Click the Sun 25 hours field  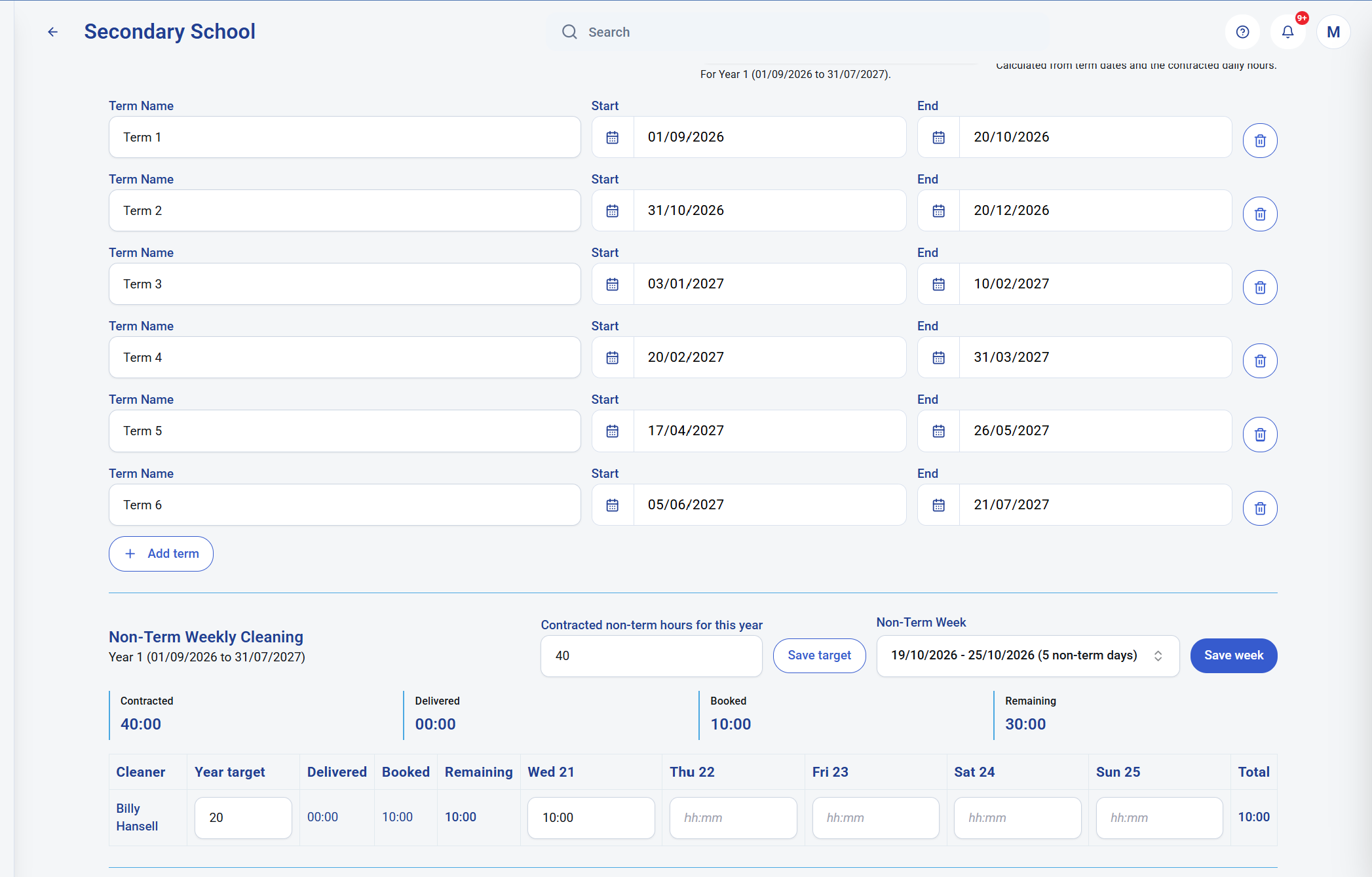(1159, 817)
